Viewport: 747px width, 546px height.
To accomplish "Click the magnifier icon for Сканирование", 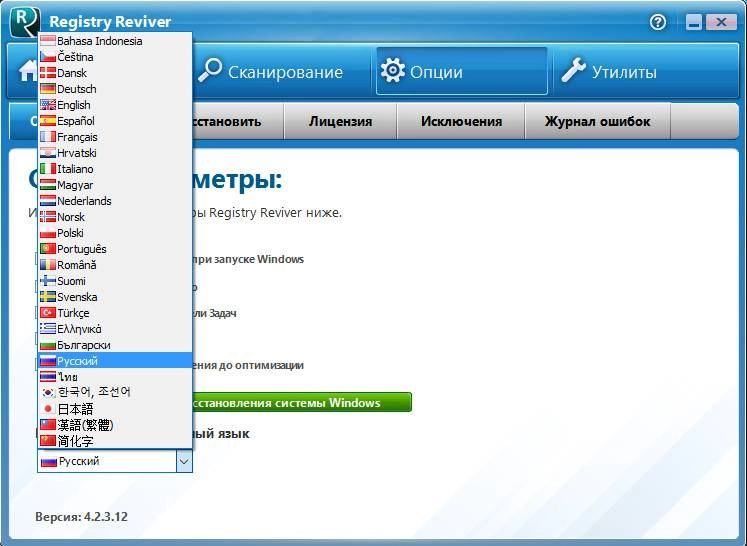I will pos(210,70).
